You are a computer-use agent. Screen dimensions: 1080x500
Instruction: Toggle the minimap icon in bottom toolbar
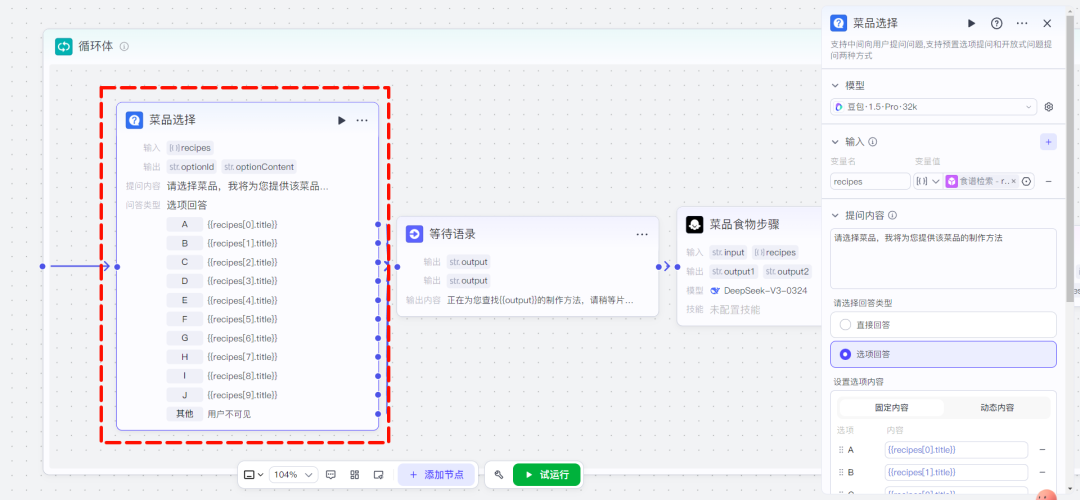click(x=378, y=475)
